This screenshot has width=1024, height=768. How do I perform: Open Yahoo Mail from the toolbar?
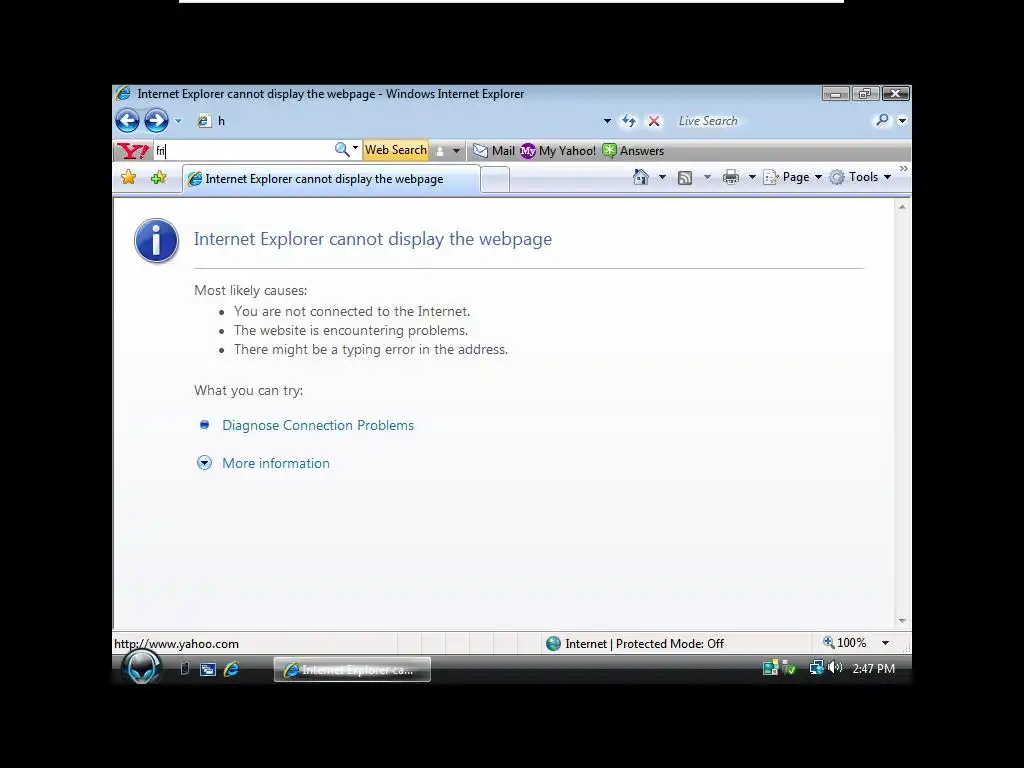coord(494,151)
